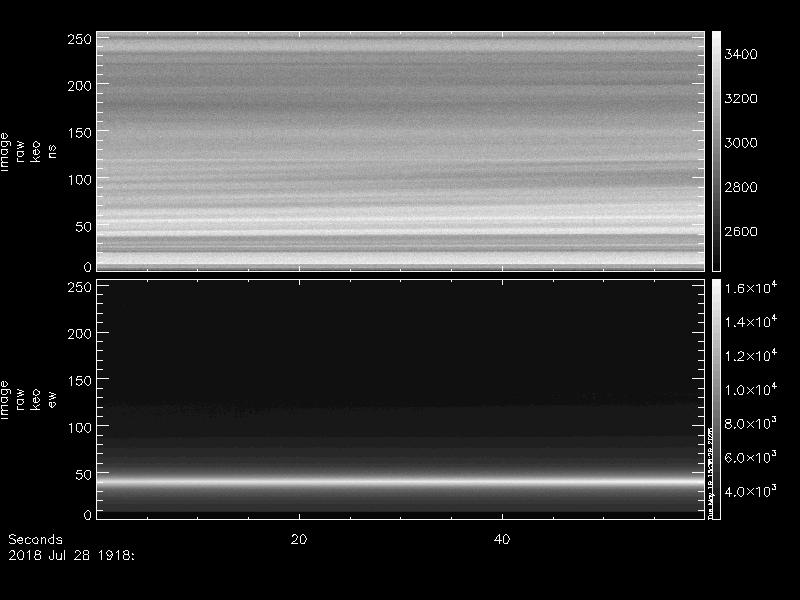Click the "100" tick label of upper plot
This screenshot has height=600, width=800.
(x=80, y=180)
